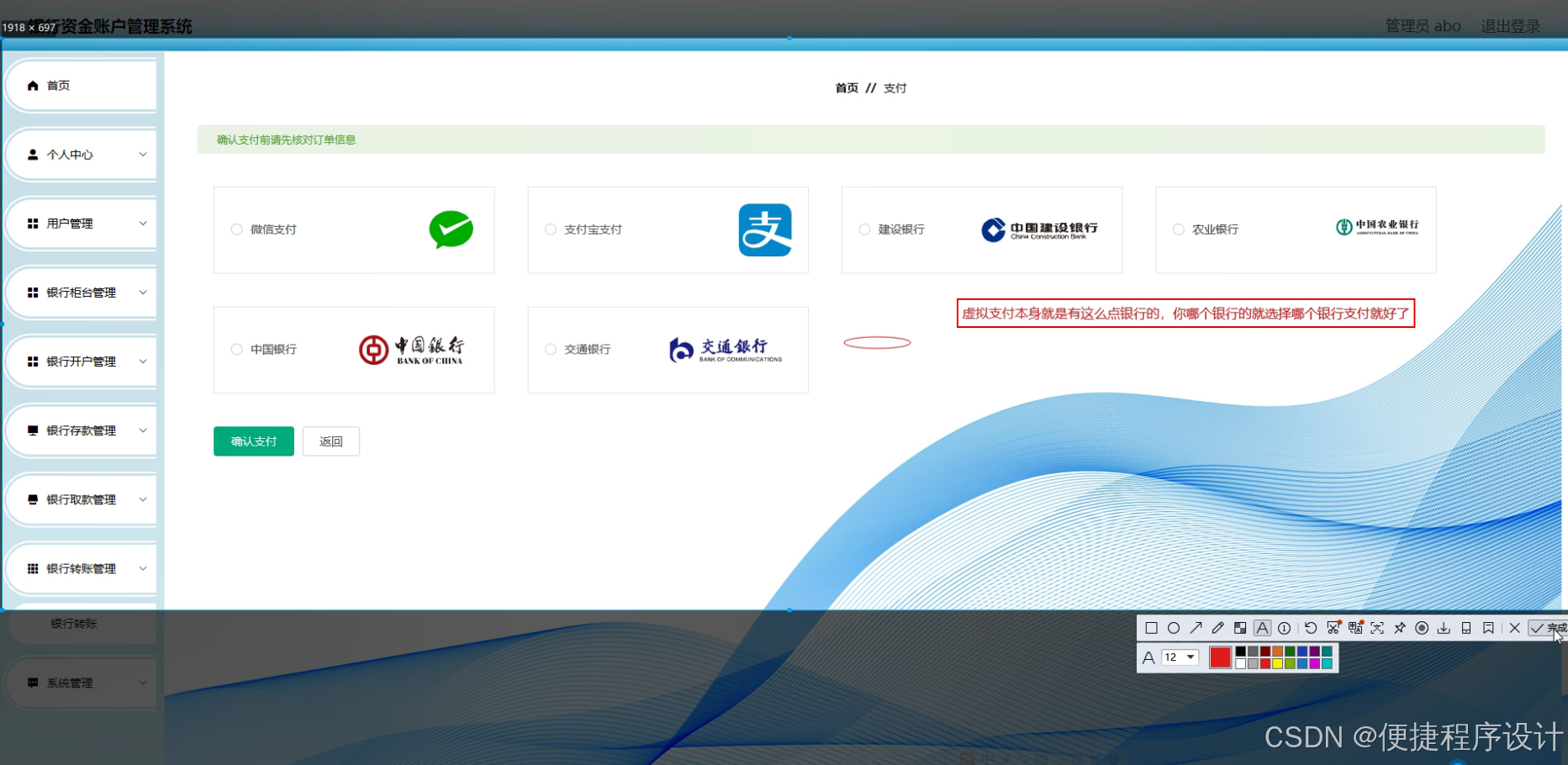The image size is (1568, 765).
Task: Click the 返回 button
Action: point(331,441)
